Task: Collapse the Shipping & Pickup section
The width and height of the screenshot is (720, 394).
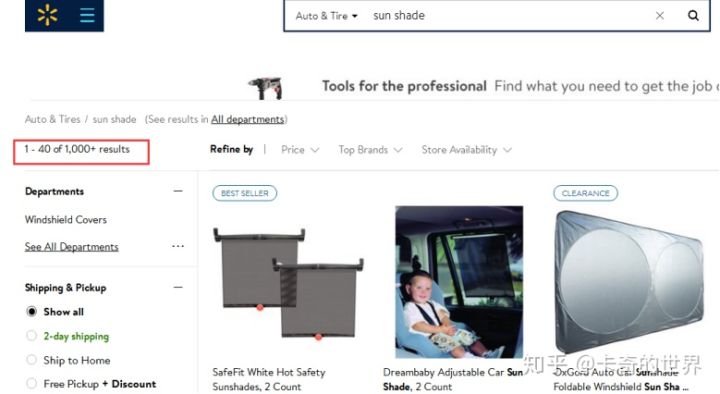Action: 178,287
